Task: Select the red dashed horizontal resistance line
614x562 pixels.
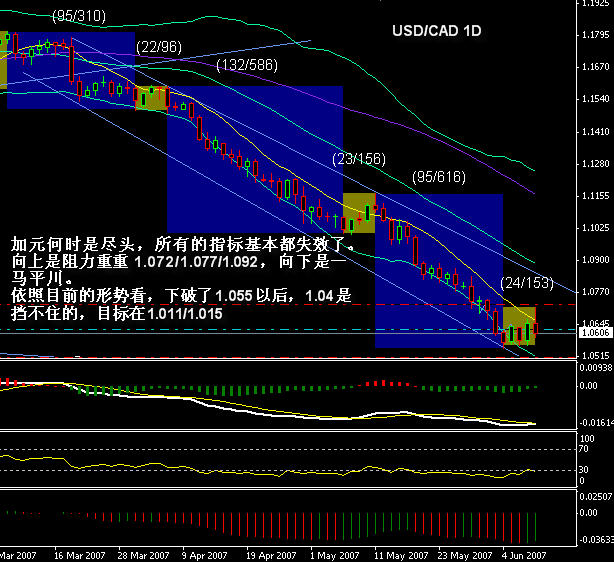Action: pos(288,304)
